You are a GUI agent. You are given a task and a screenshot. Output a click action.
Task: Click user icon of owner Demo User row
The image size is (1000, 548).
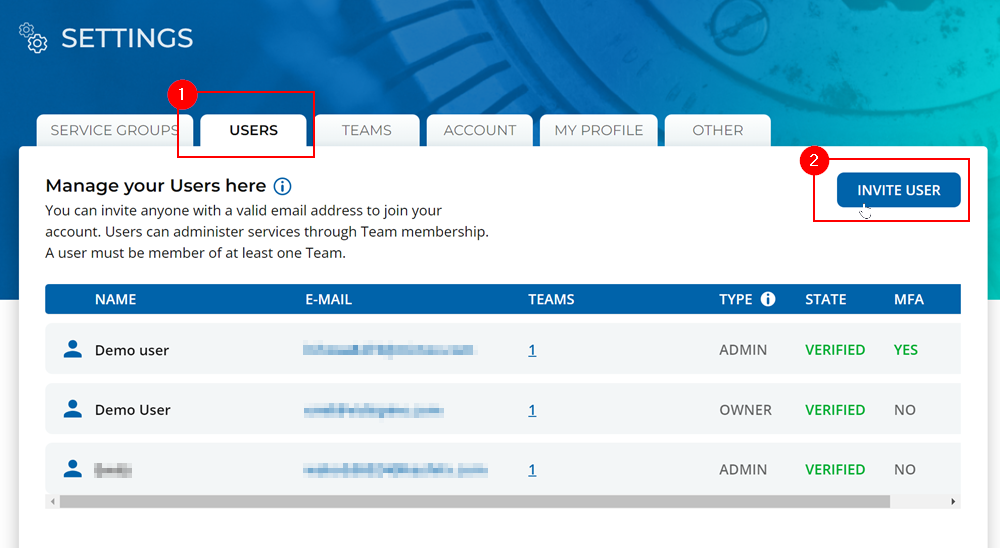pyautogui.click(x=72, y=409)
